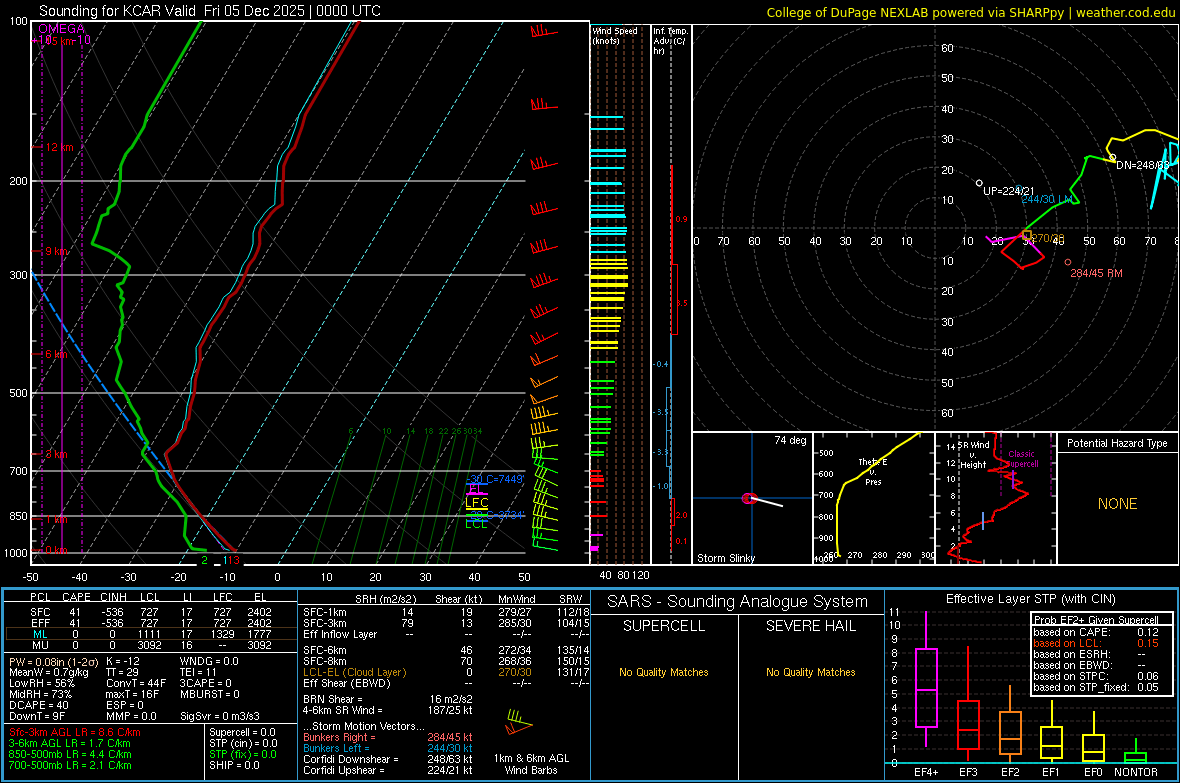1180x783 pixels.
Task: Click '3-6km AGL LR = 1.7 C/km'
Action: (x=71, y=743)
